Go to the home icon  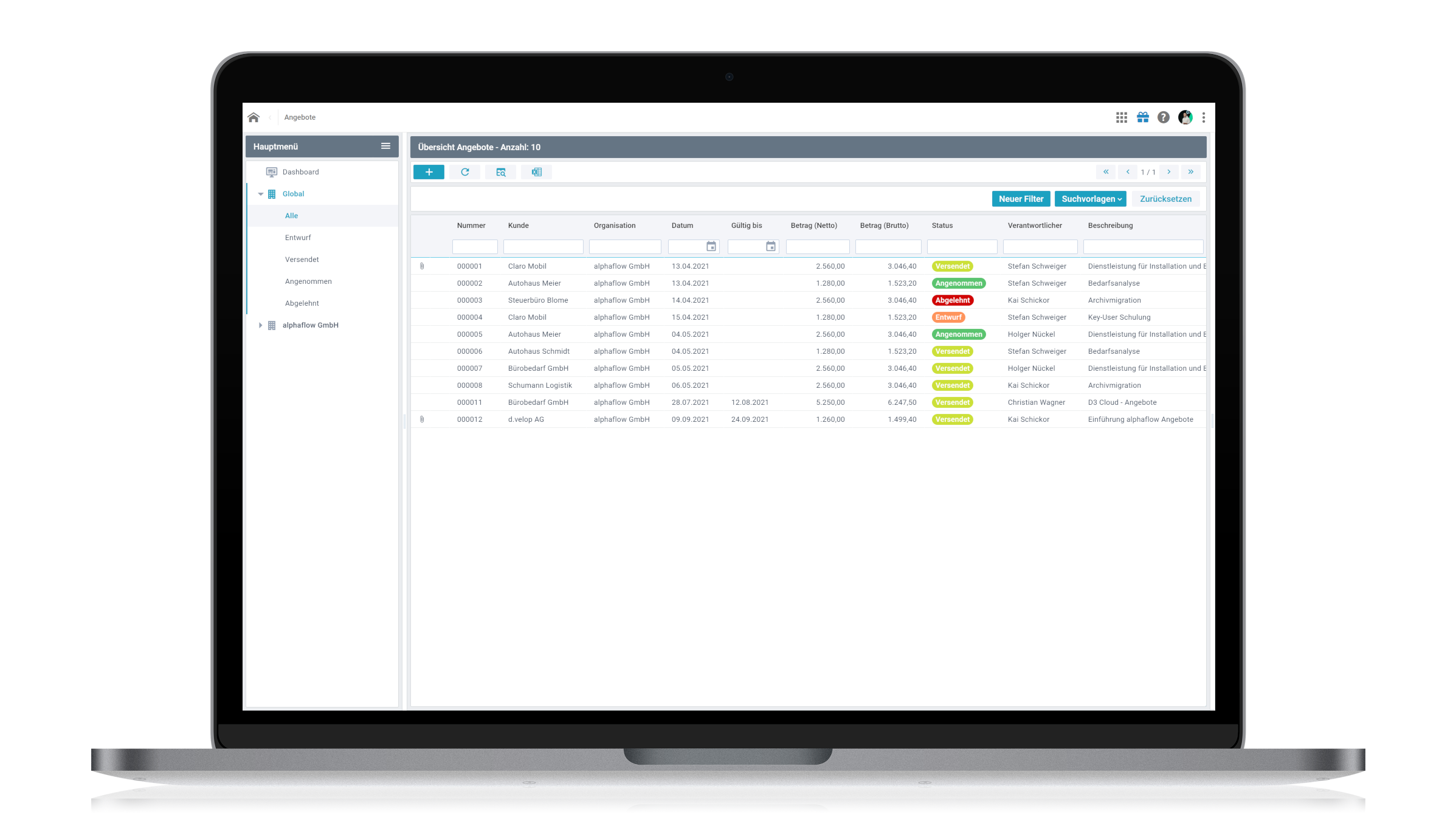pyautogui.click(x=254, y=117)
